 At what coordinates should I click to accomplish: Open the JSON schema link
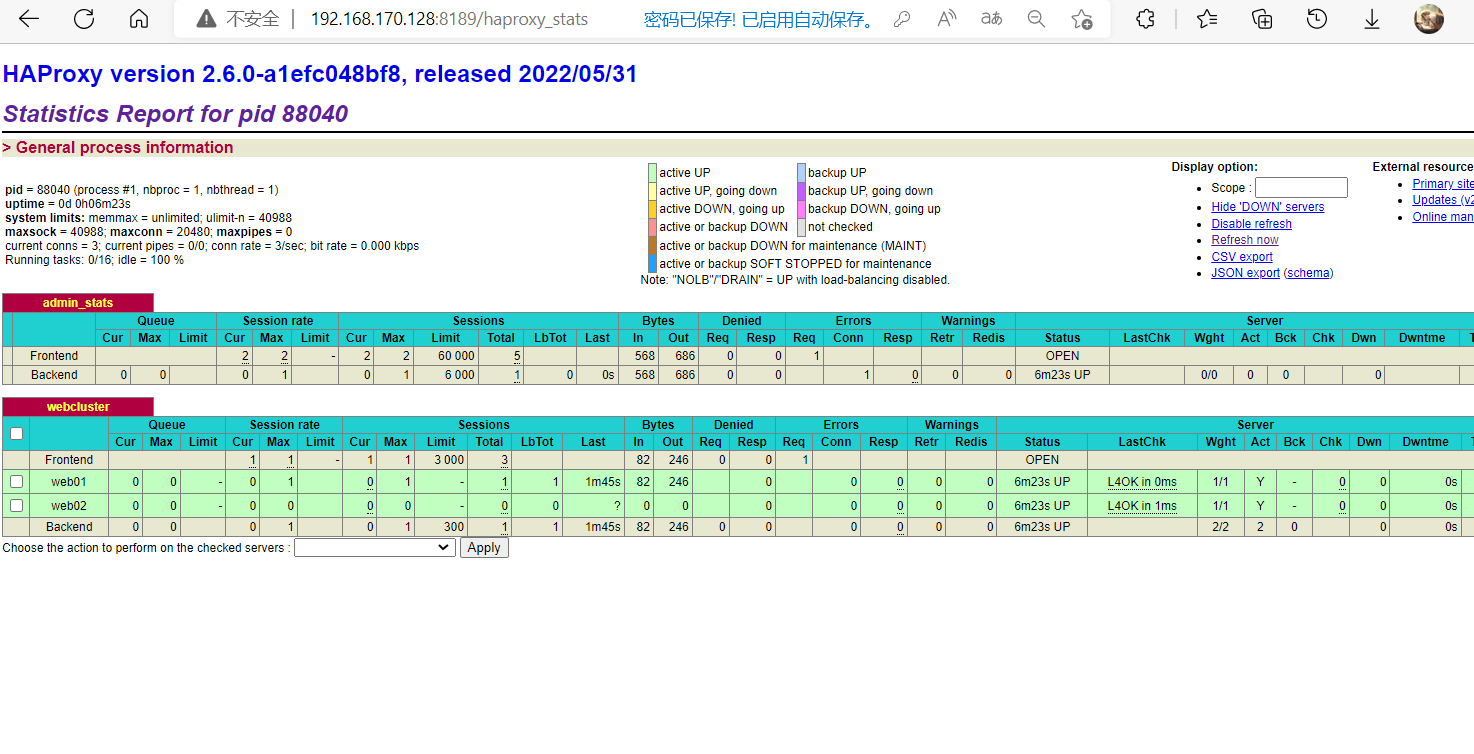(x=1309, y=273)
